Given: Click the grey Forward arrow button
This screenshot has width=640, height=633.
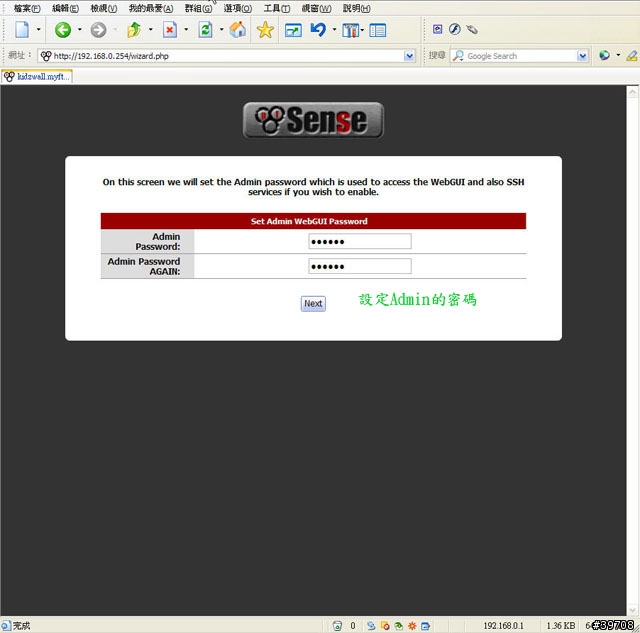Looking at the screenshot, I should 98,30.
